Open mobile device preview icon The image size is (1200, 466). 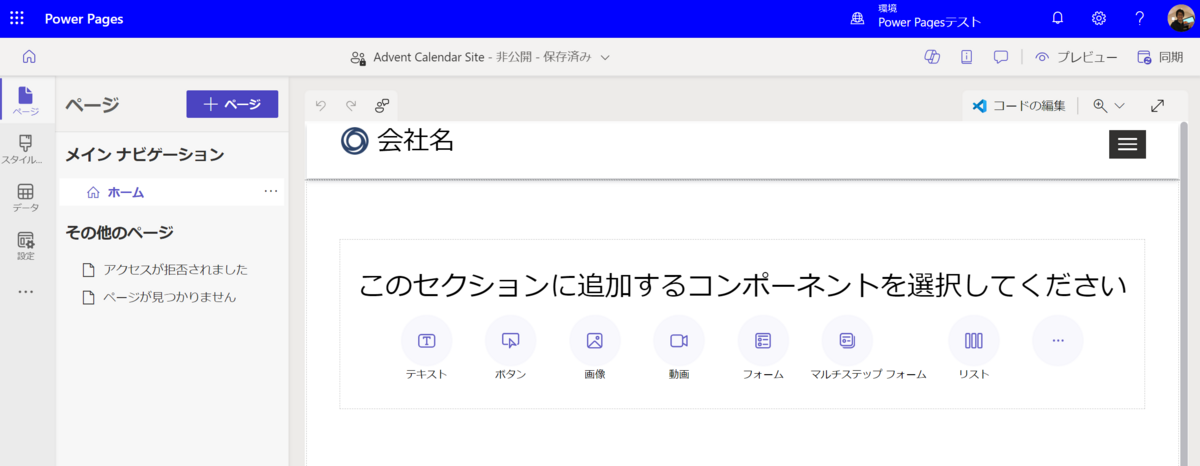967,57
